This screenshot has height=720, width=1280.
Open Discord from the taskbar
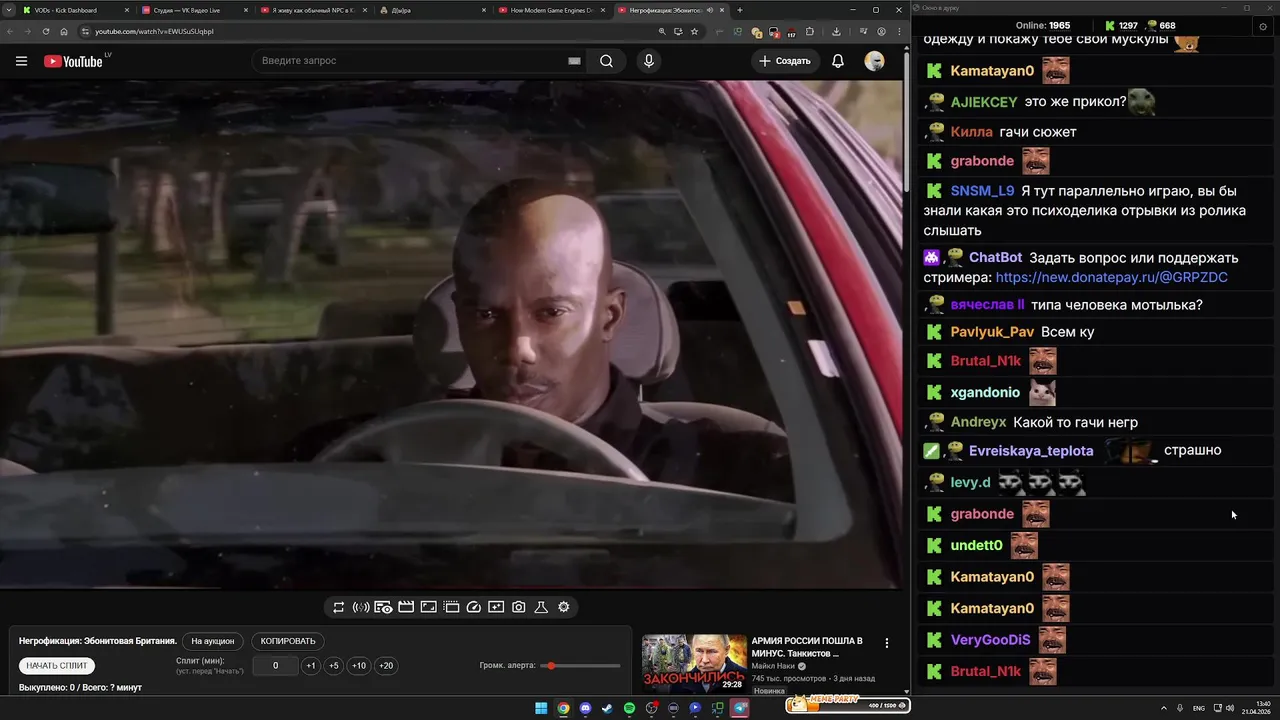585,708
